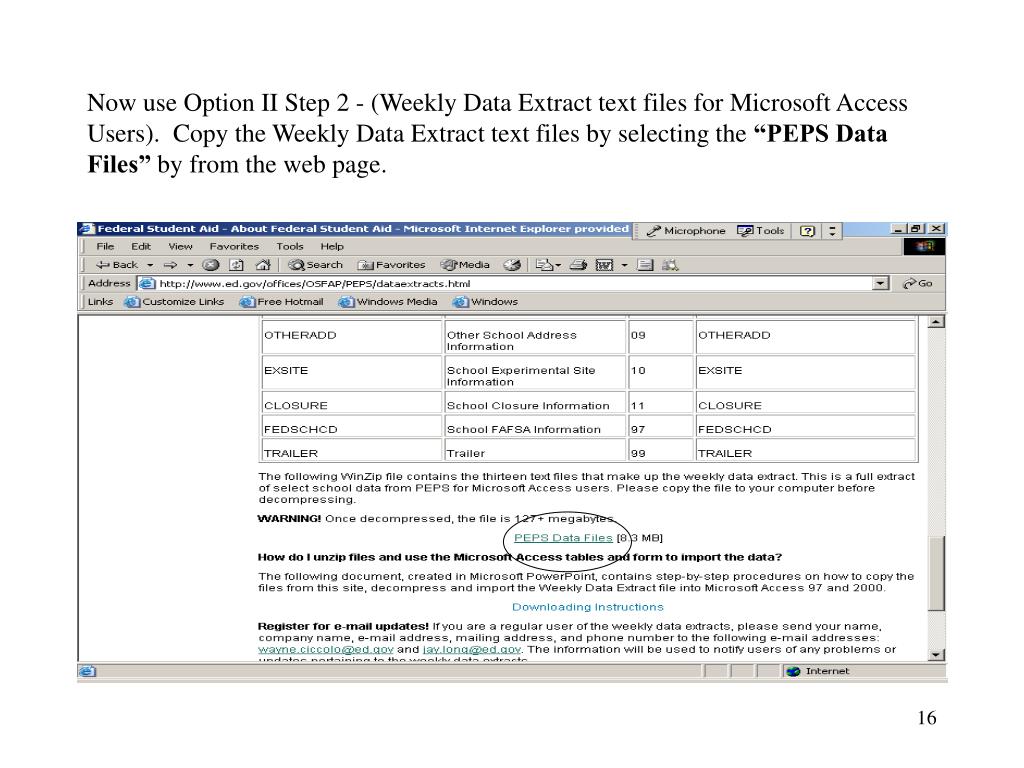This screenshot has height=768, width=1024.
Task: Click the Edit with Word icon
Action: (605, 265)
